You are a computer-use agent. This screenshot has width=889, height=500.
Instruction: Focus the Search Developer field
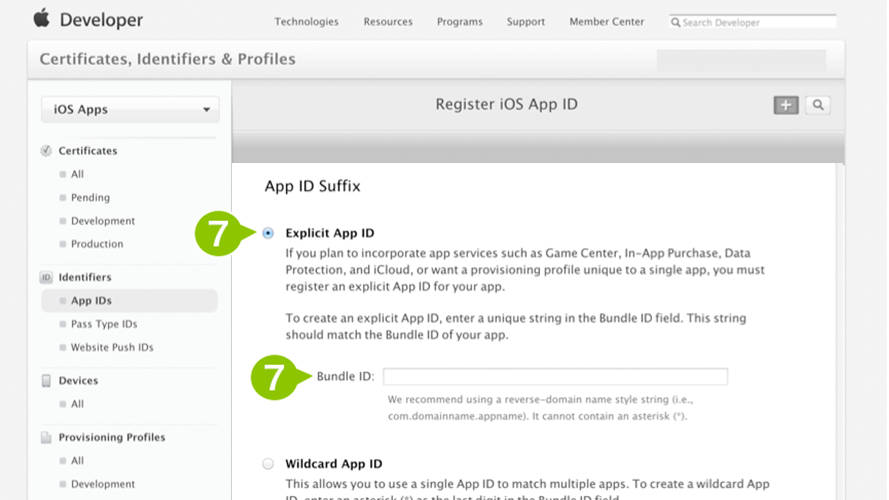[x=752, y=22]
